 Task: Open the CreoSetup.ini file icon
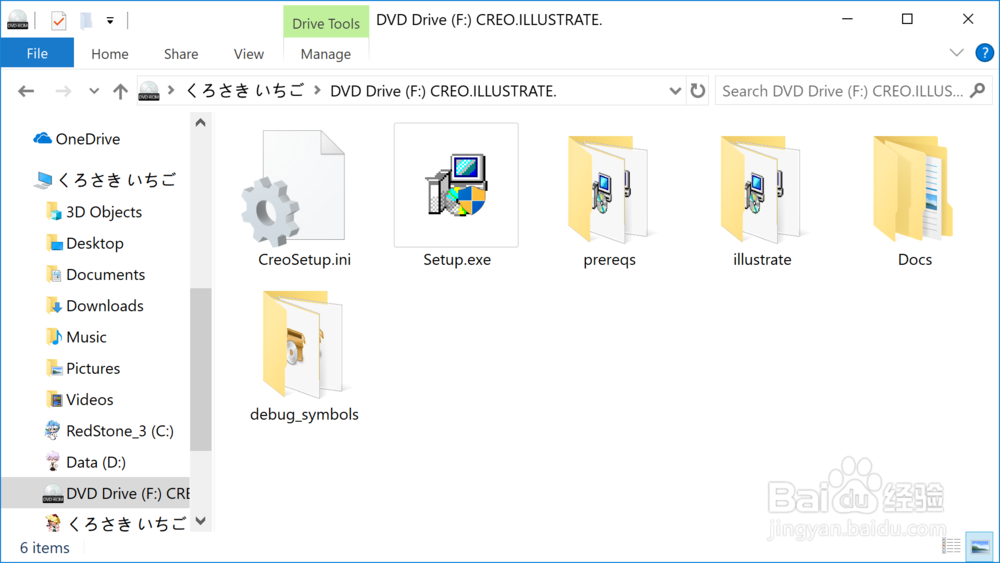point(294,189)
